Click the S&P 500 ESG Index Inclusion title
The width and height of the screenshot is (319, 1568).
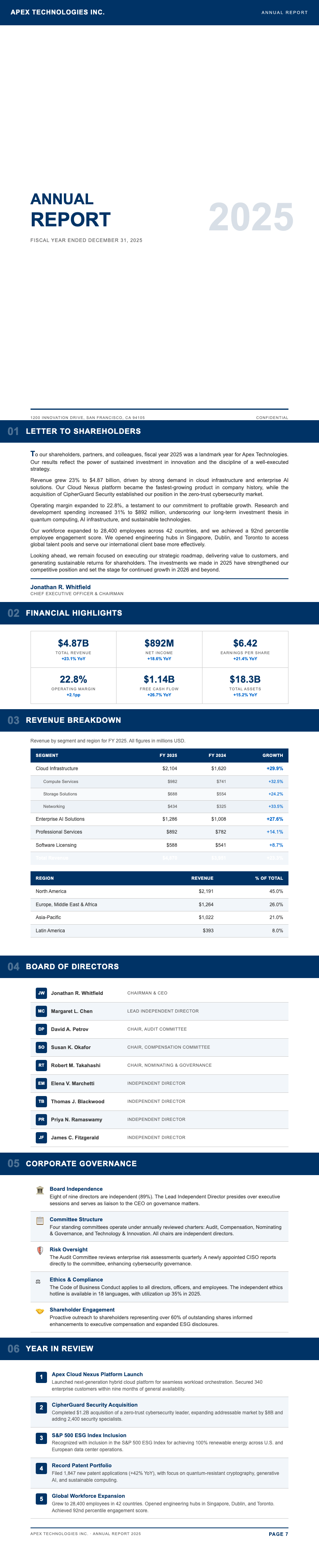pos(89,1435)
